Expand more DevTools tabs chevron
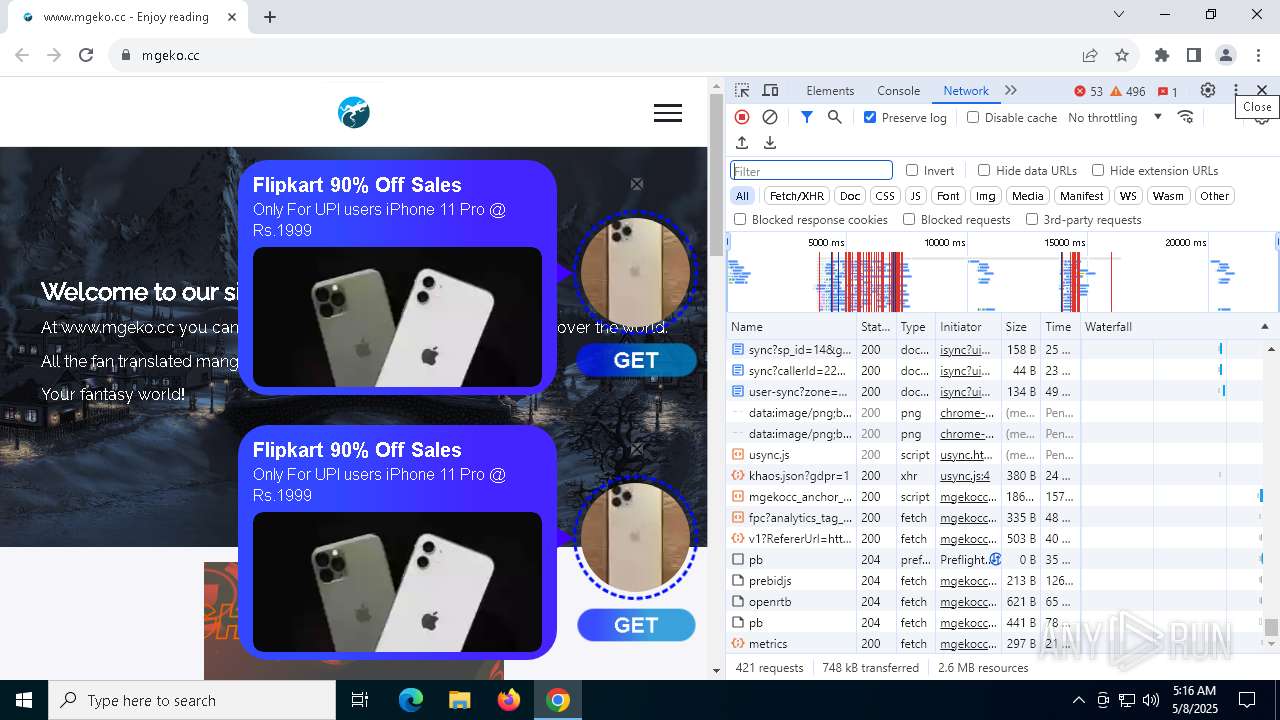The height and width of the screenshot is (720, 1280). (x=1011, y=90)
